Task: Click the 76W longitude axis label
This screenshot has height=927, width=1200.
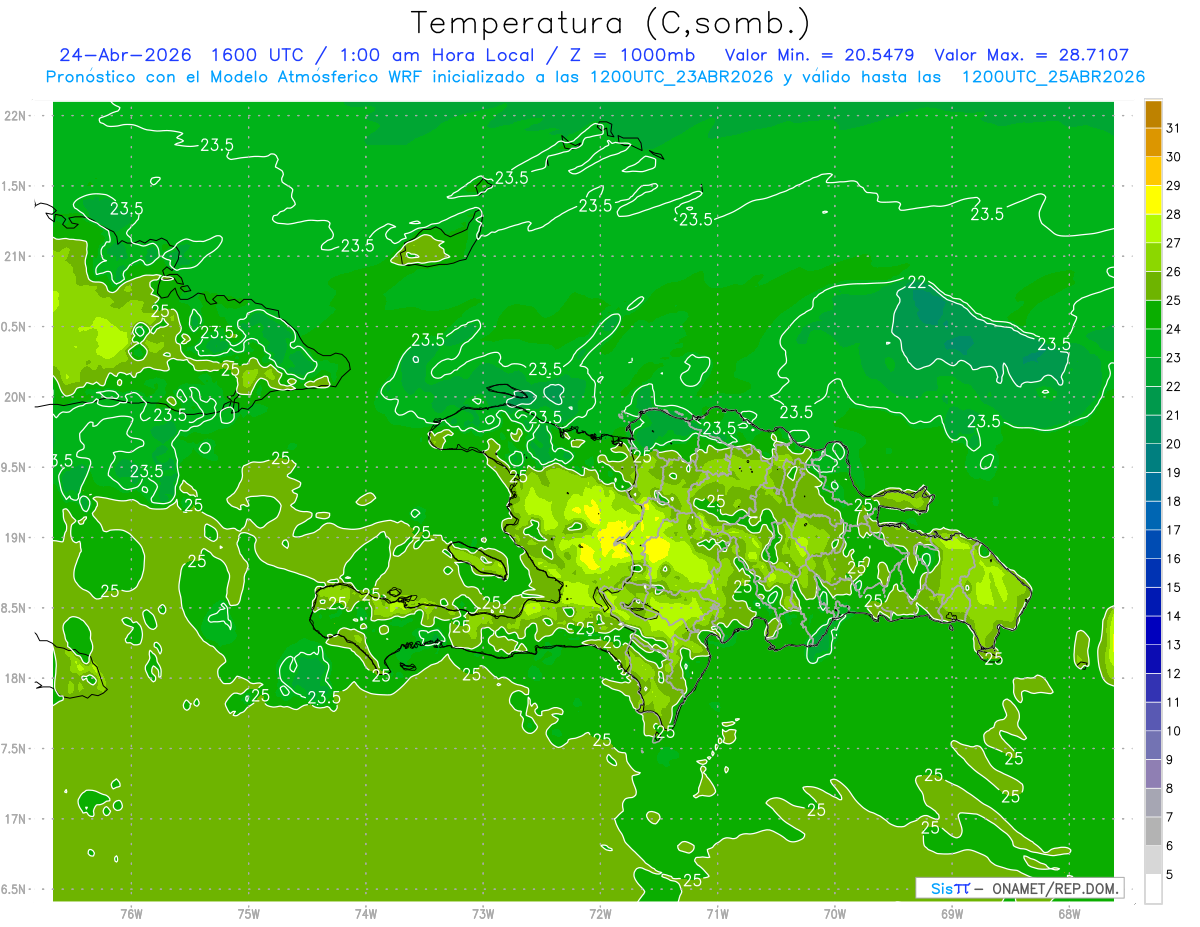Action: (131, 913)
